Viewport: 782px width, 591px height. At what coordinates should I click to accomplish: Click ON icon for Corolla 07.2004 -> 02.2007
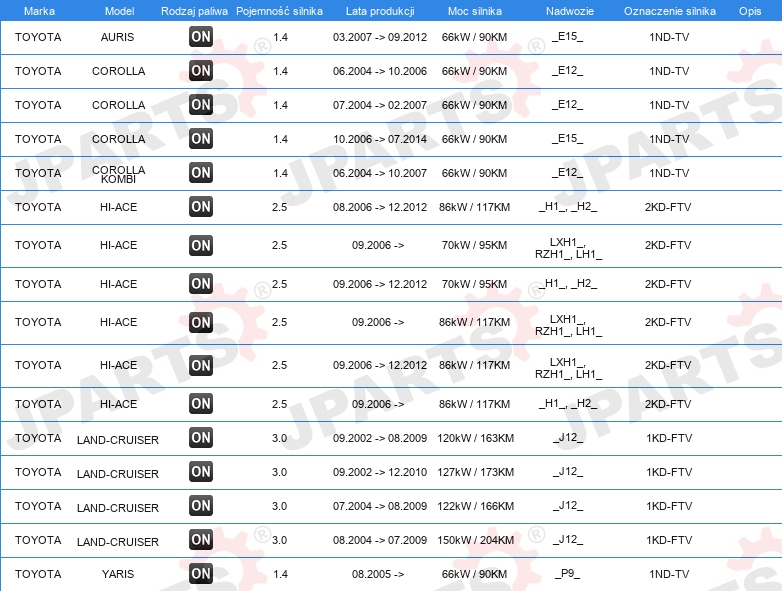click(x=201, y=105)
